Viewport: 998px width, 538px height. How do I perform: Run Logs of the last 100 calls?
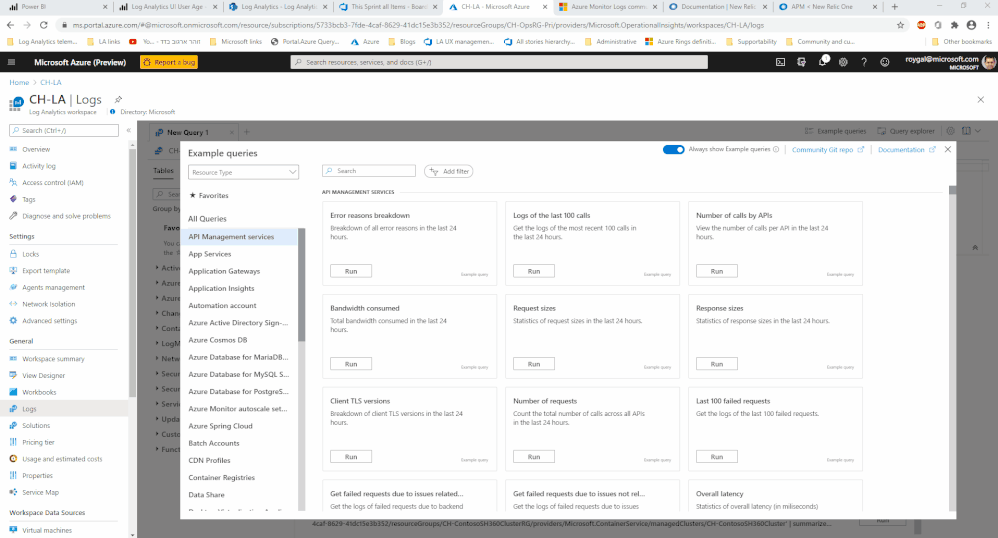533,271
